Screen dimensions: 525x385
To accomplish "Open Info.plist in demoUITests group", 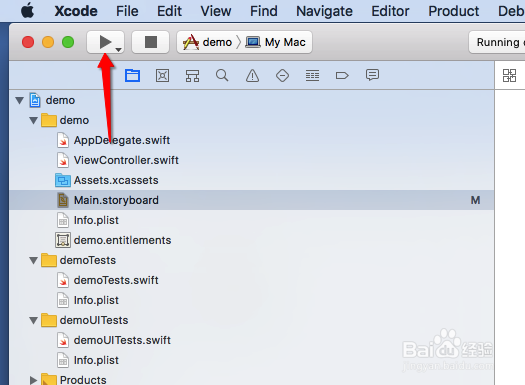I will click(x=252, y=360).
